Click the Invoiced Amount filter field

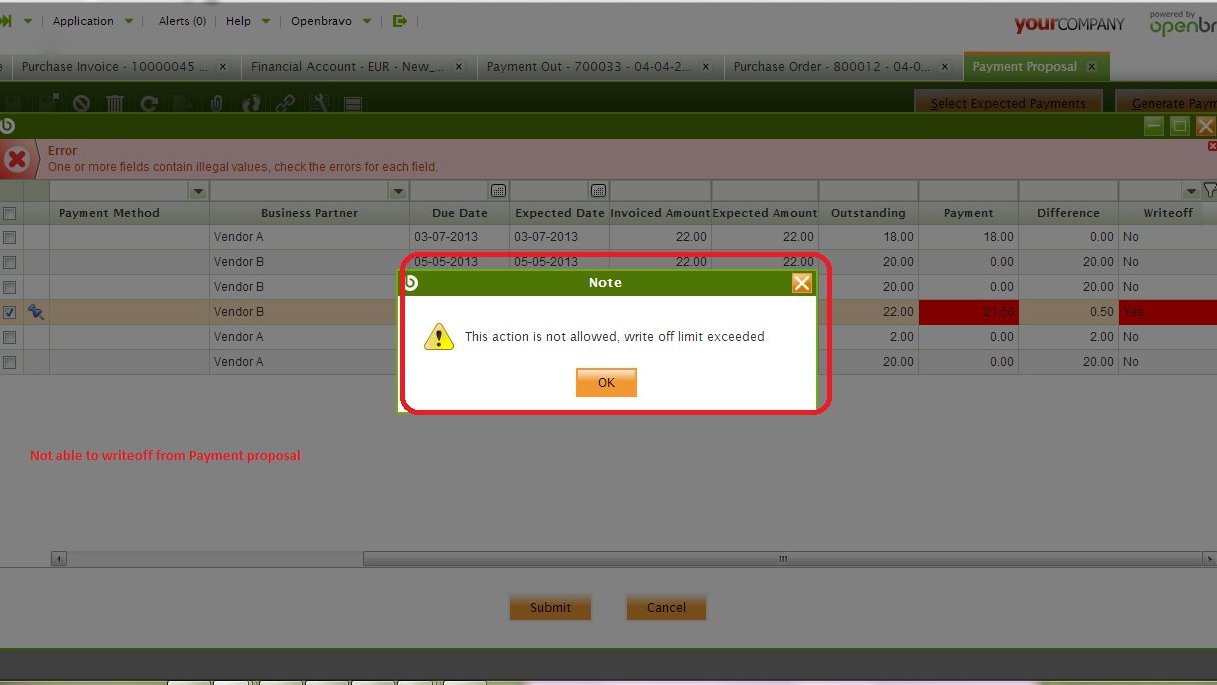[x=660, y=190]
